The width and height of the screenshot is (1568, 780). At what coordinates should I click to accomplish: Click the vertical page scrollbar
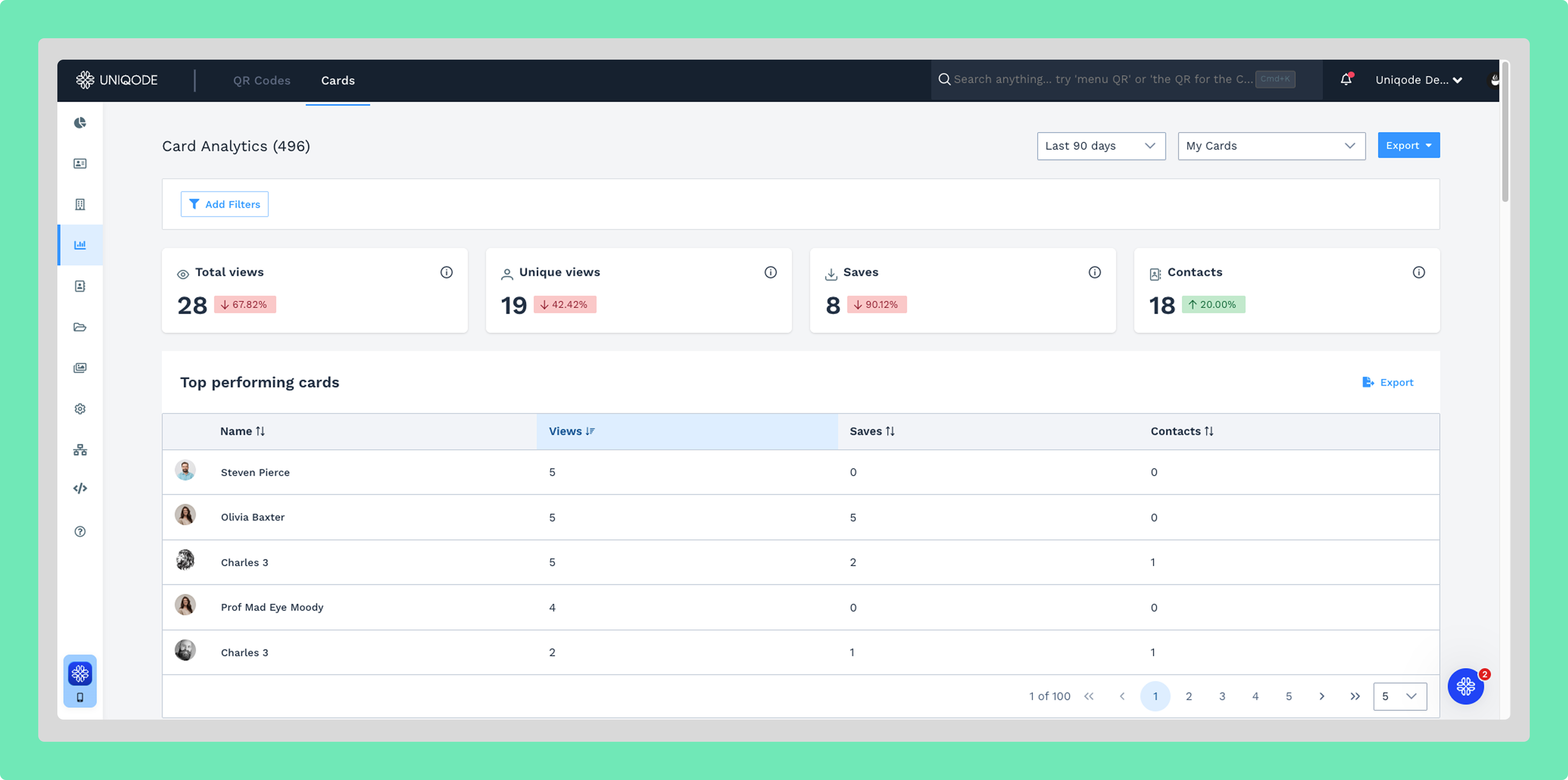pos(1505,132)
